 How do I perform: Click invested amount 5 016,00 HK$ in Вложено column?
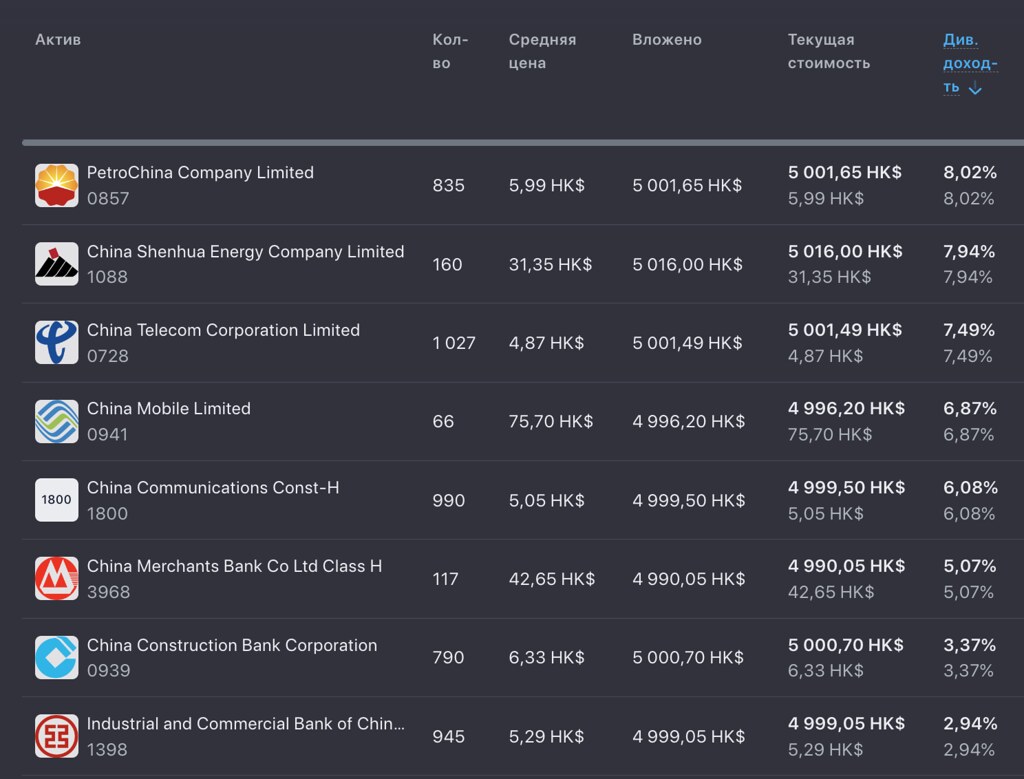687,264
